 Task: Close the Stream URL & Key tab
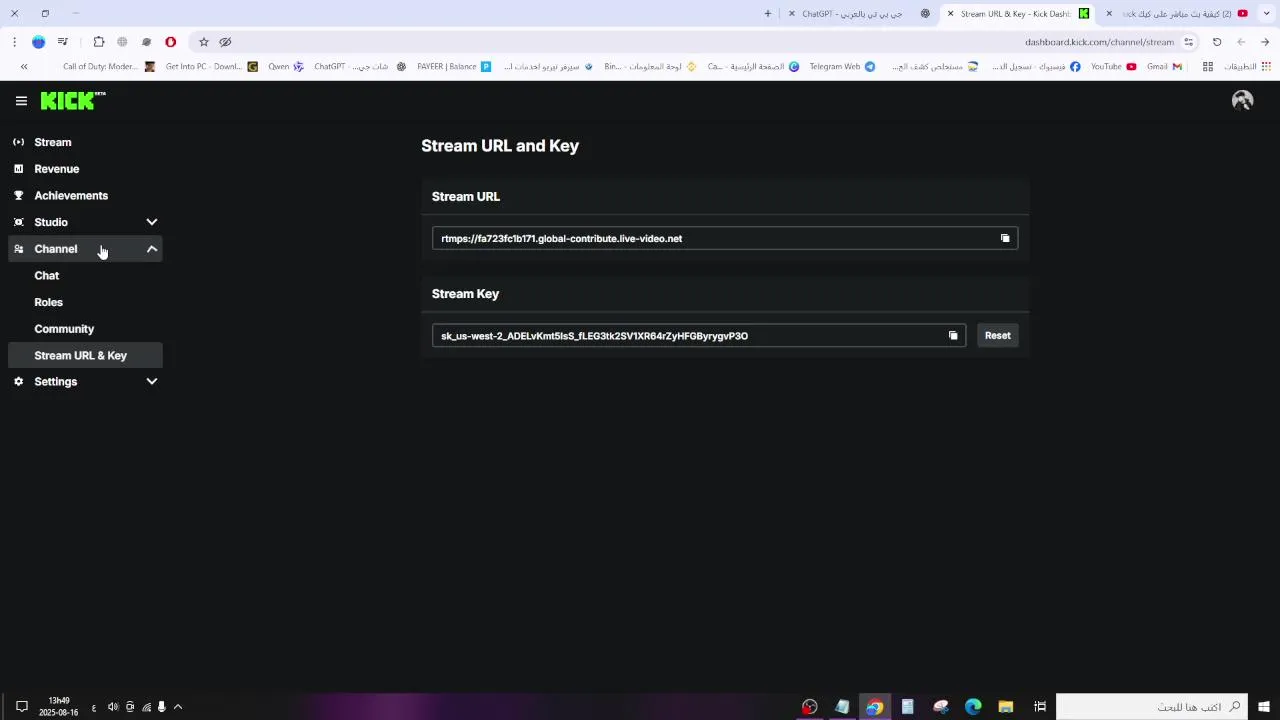tap(950, 14)
